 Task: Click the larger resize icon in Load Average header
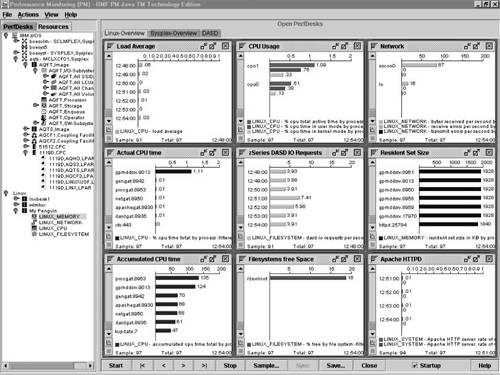click(x=212, y=46)
